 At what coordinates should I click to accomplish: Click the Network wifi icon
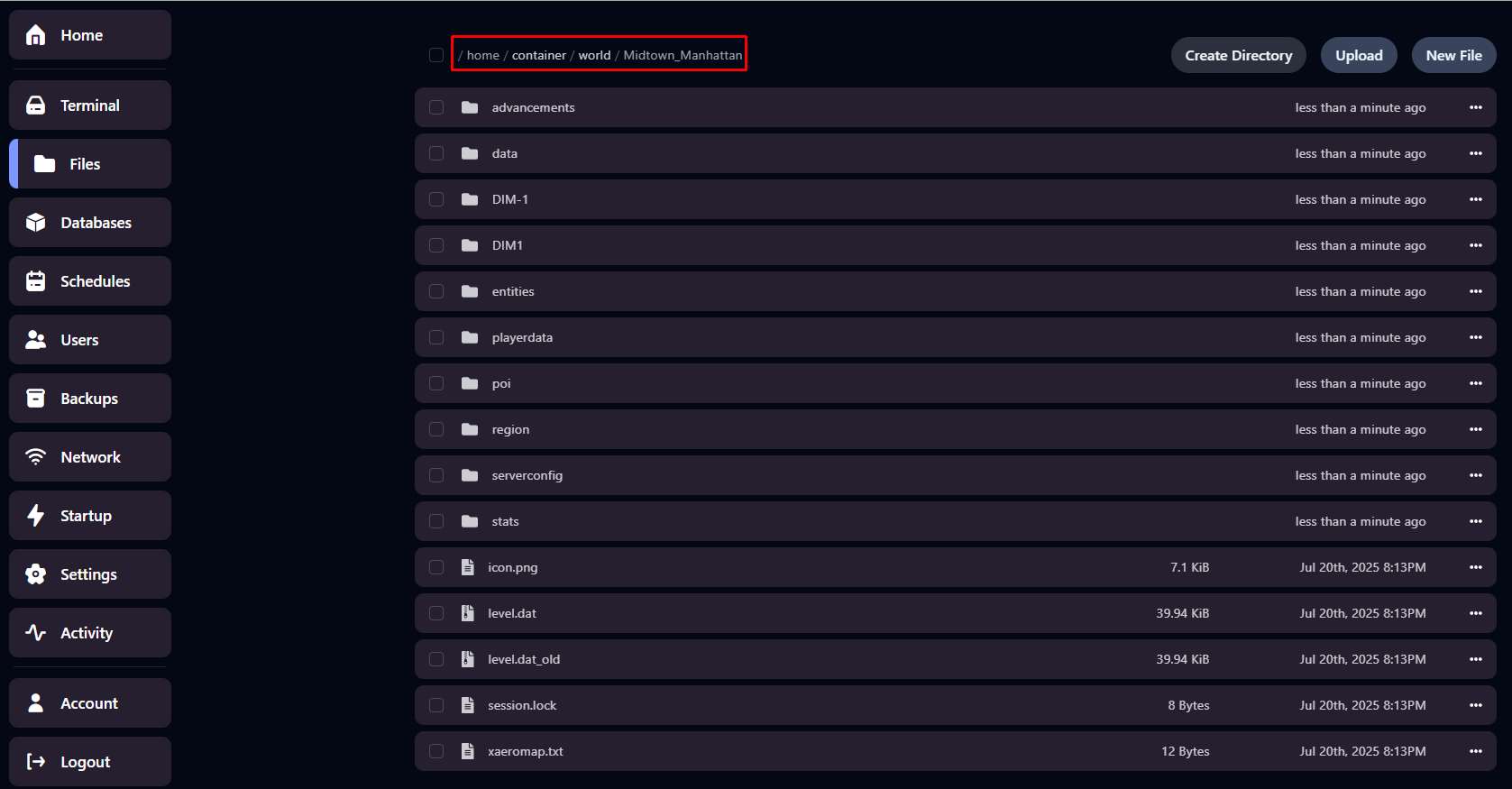pos(36,457)
